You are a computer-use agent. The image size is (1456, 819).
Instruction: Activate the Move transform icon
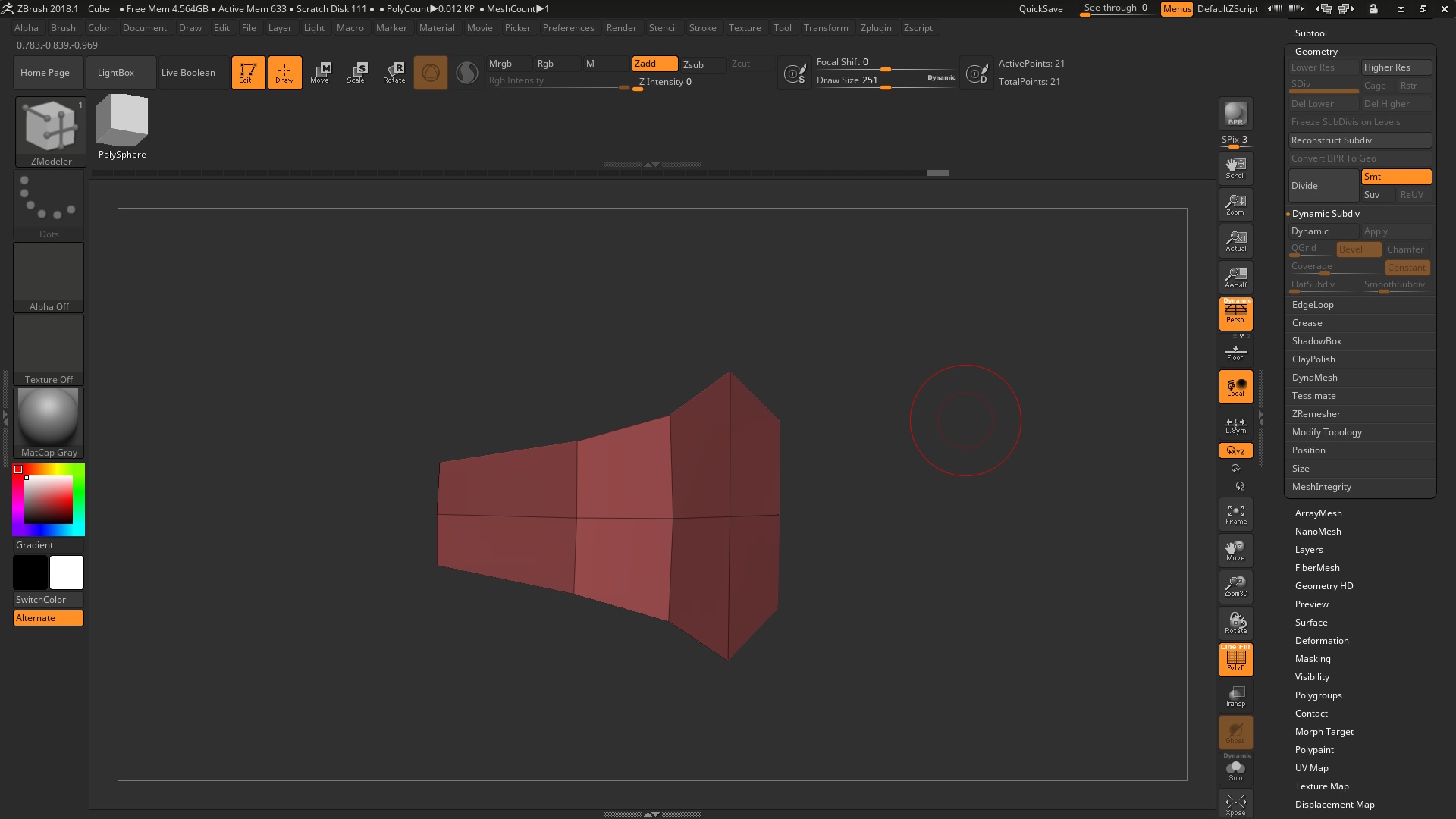click(x=320, y=73)
